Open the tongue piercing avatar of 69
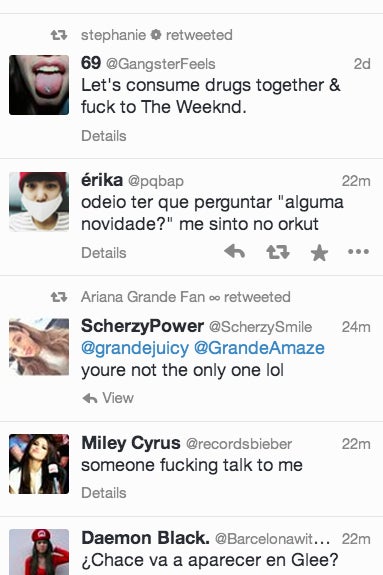This screenshot has height=575, width=383. (39, 85)
